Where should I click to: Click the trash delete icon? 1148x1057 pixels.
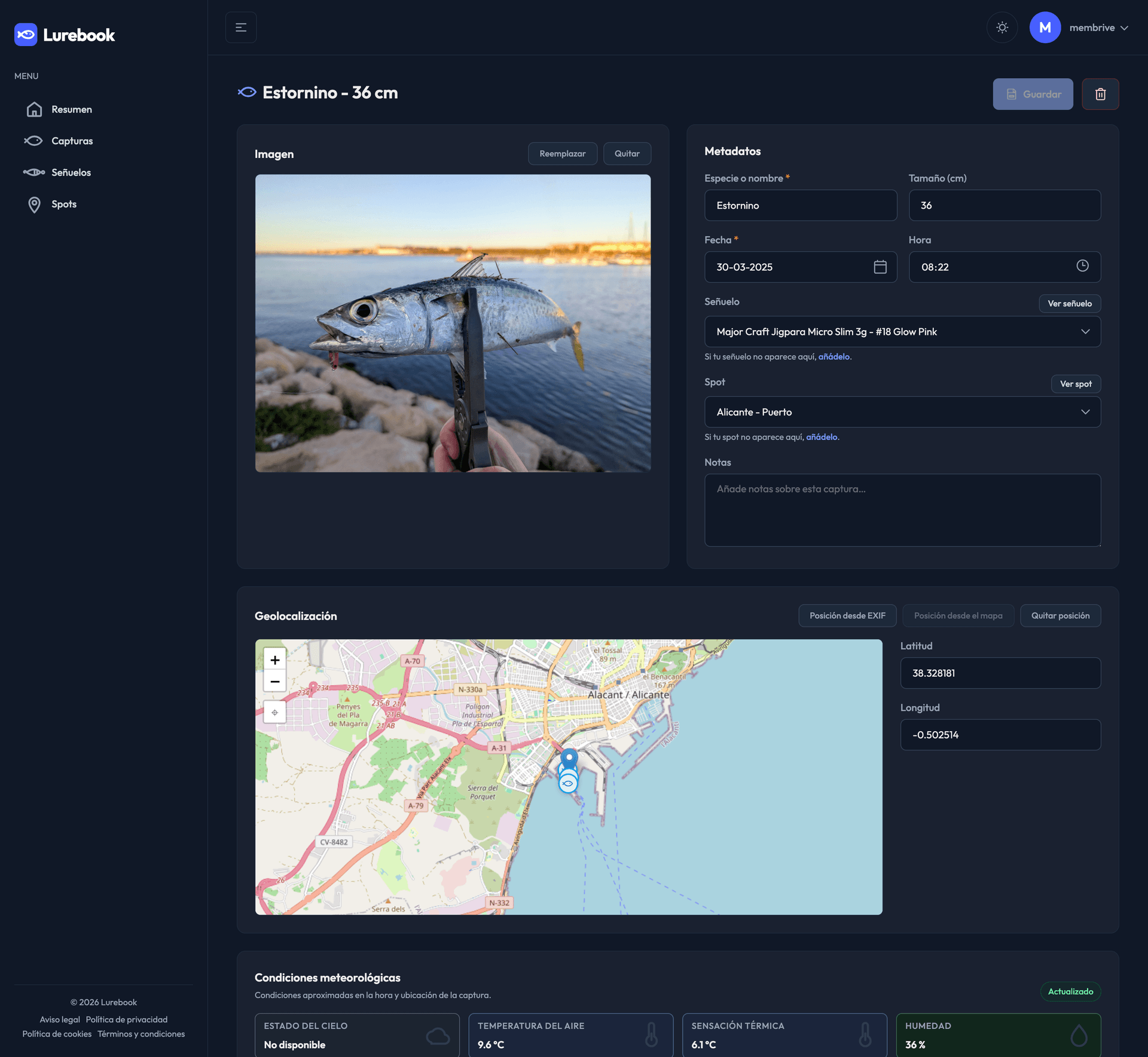coord(1100,94)
